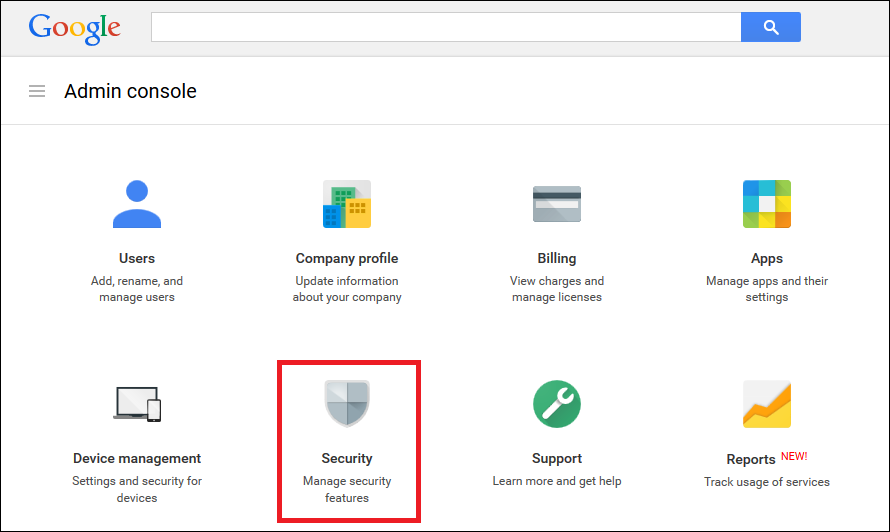Click the colorful Apps grid icon
The height and width of the screenshot is (532, 890).
pyautogui.click(x=767, y=204)
